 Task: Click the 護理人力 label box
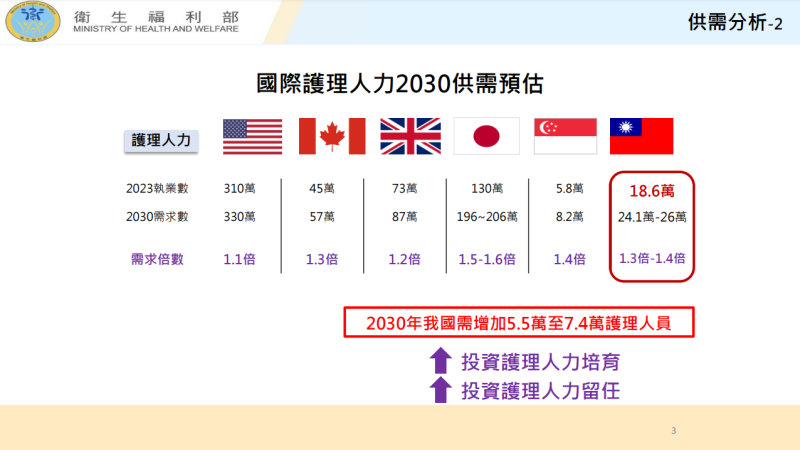(x=161, y=140)
